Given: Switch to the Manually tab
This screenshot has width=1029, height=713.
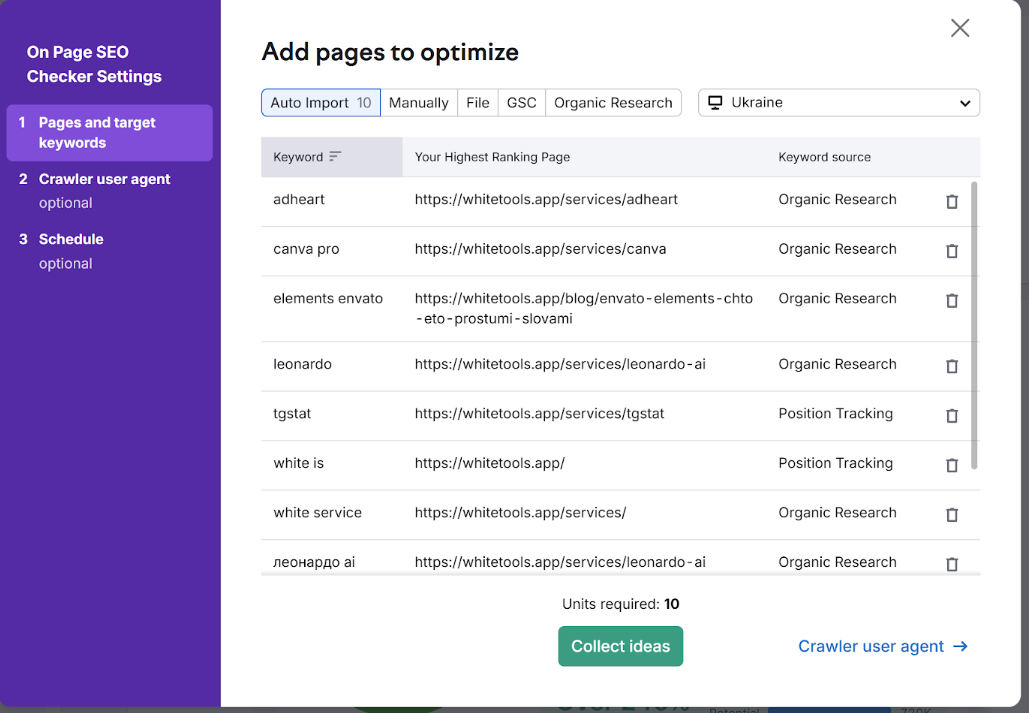Looking at the screenshot, I should [x=418, y=103].
